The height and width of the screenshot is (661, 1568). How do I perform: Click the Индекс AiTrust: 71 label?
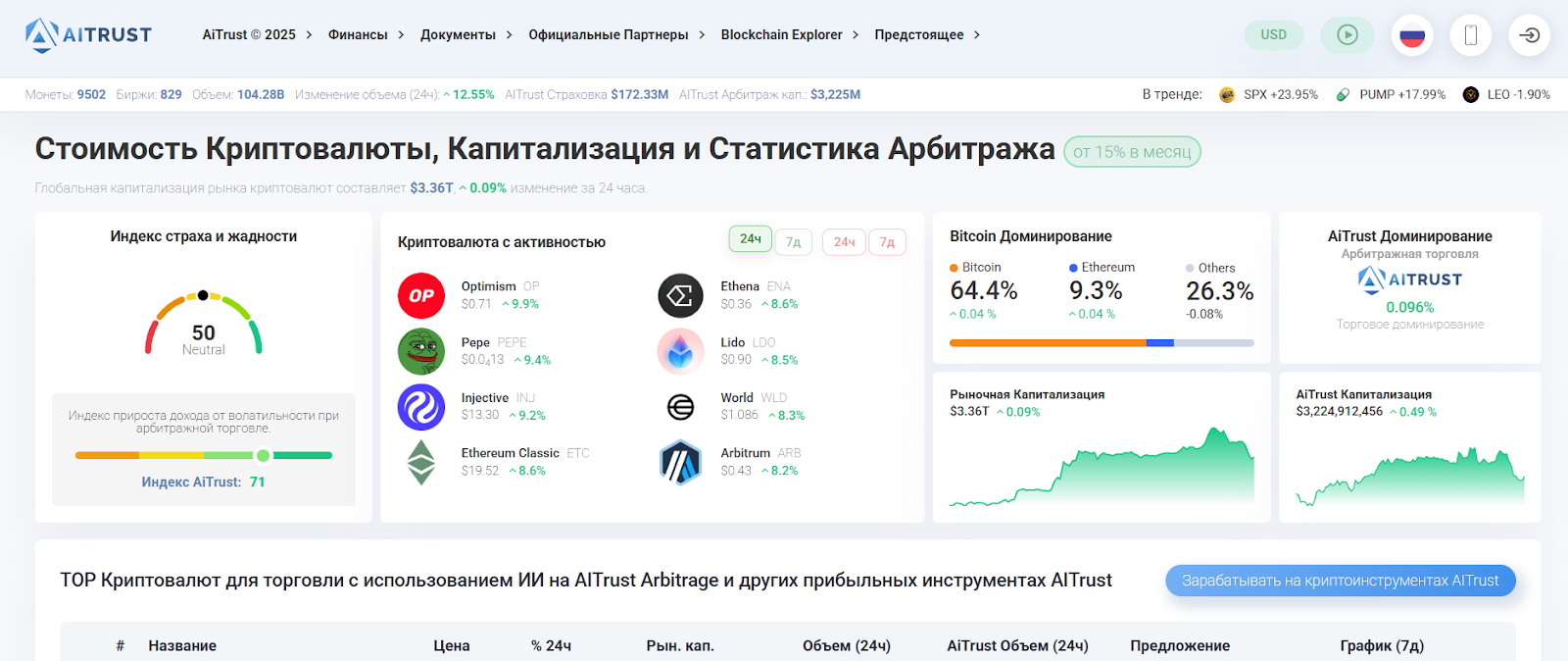203,483
